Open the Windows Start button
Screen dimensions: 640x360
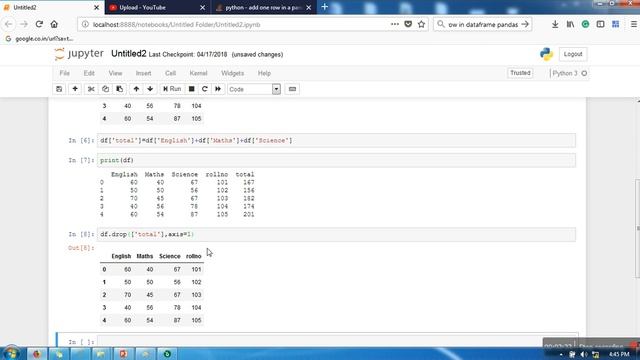pos(11,353)
